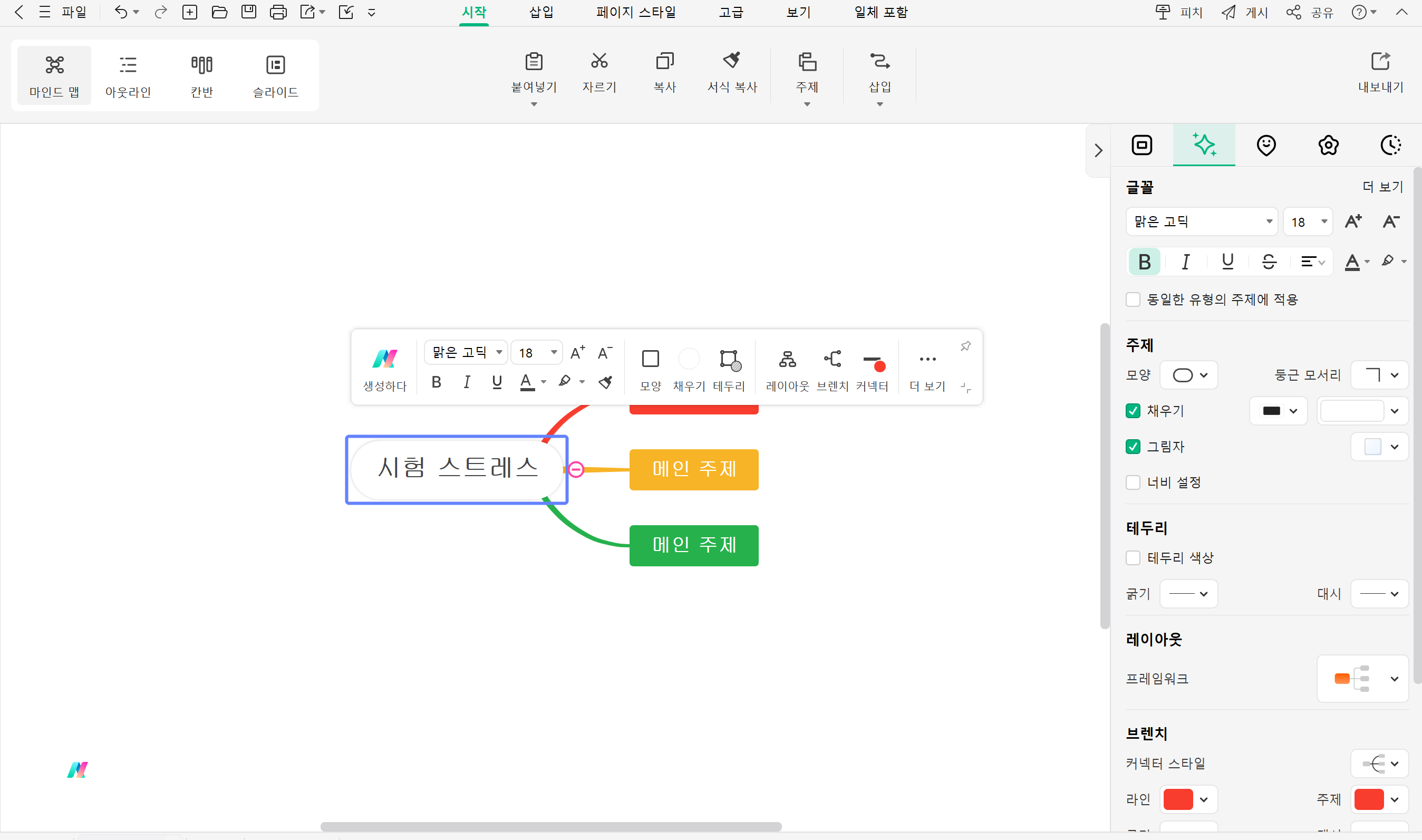
Task: Toggle the 채우기 checkbox on
Action: point(1133,410)
